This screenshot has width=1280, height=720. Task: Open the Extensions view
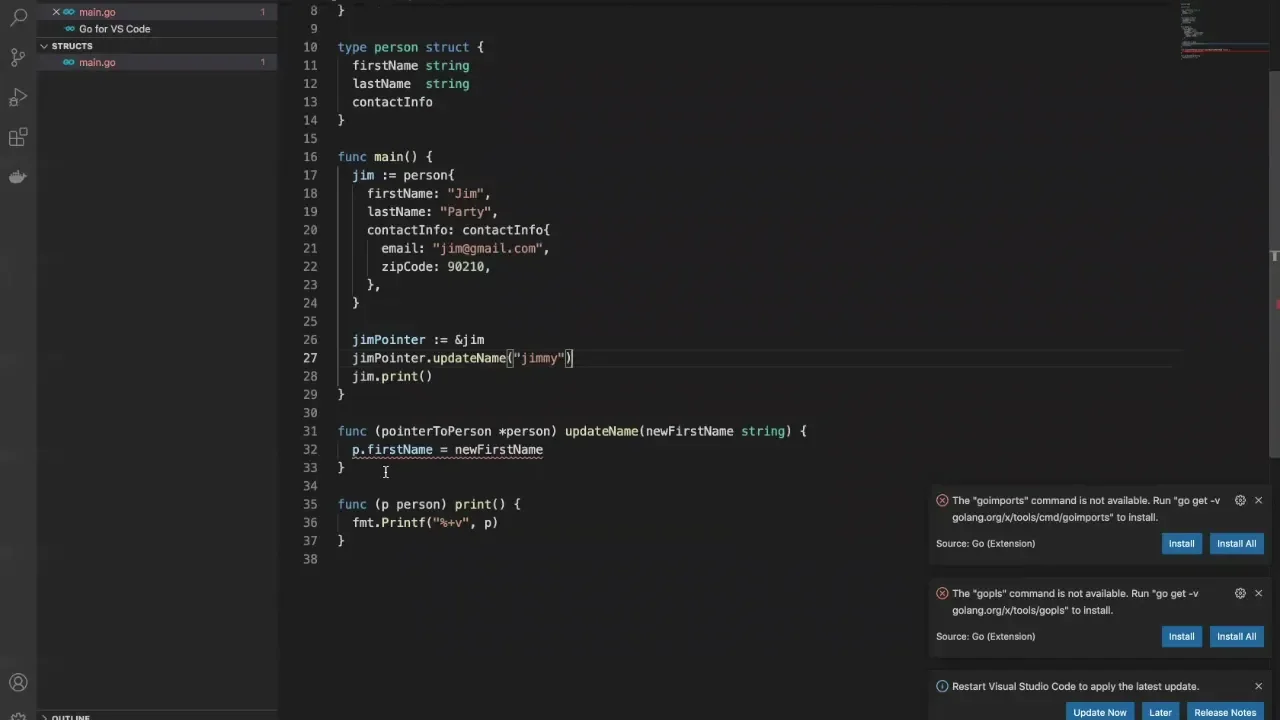click(x=18, y=137)
